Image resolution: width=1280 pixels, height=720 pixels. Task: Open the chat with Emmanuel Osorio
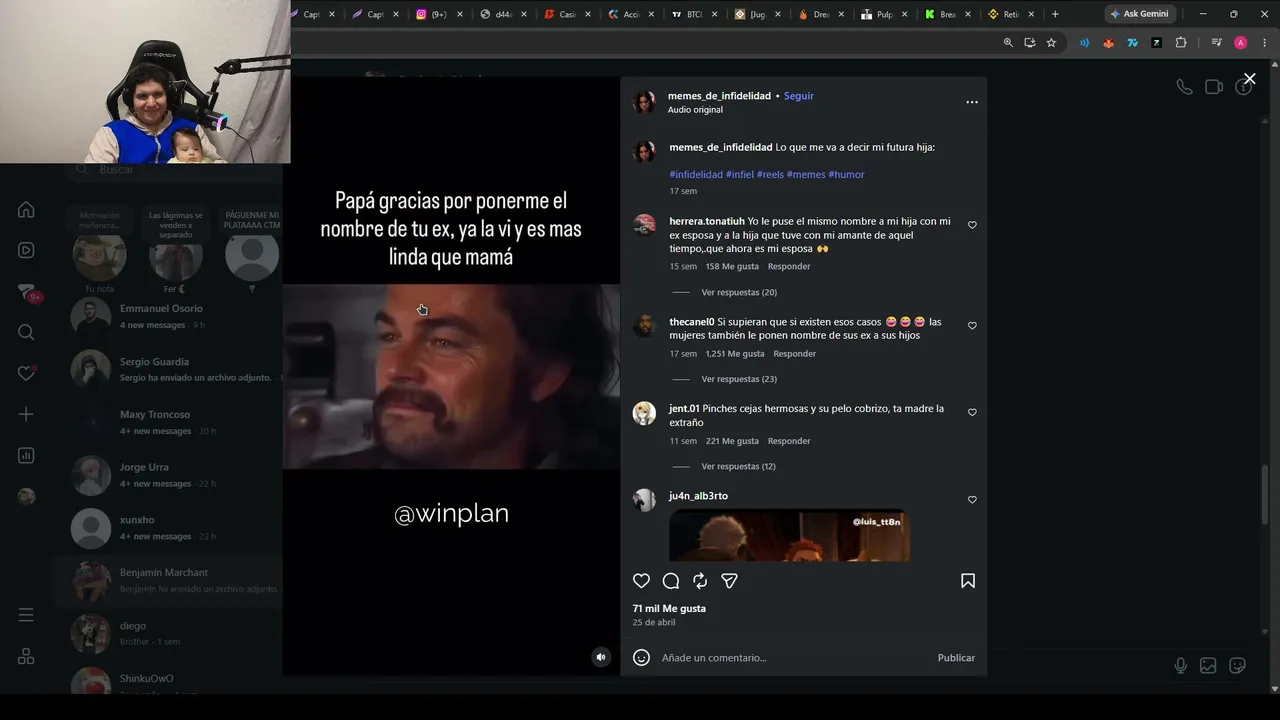[170, 316]
